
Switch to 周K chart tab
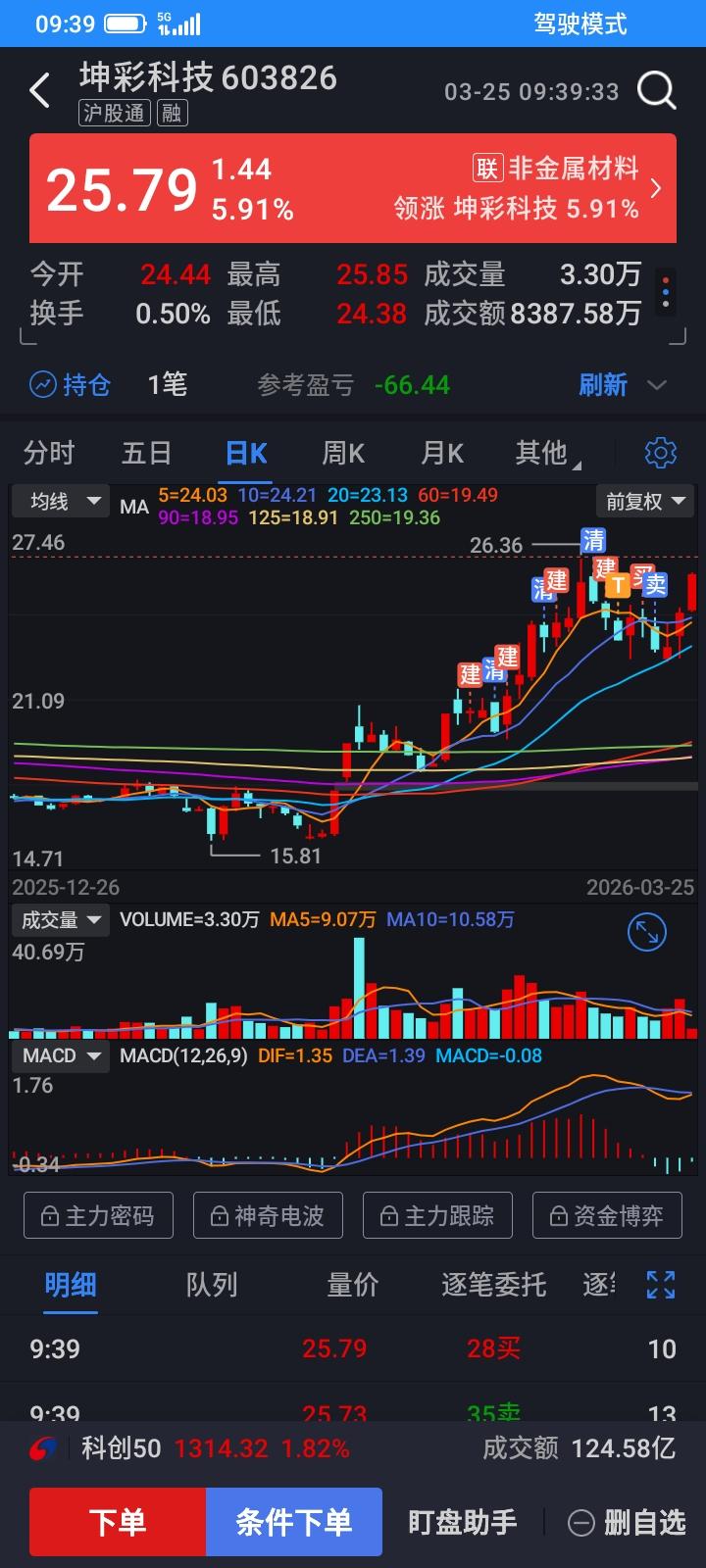click(343, 453)
